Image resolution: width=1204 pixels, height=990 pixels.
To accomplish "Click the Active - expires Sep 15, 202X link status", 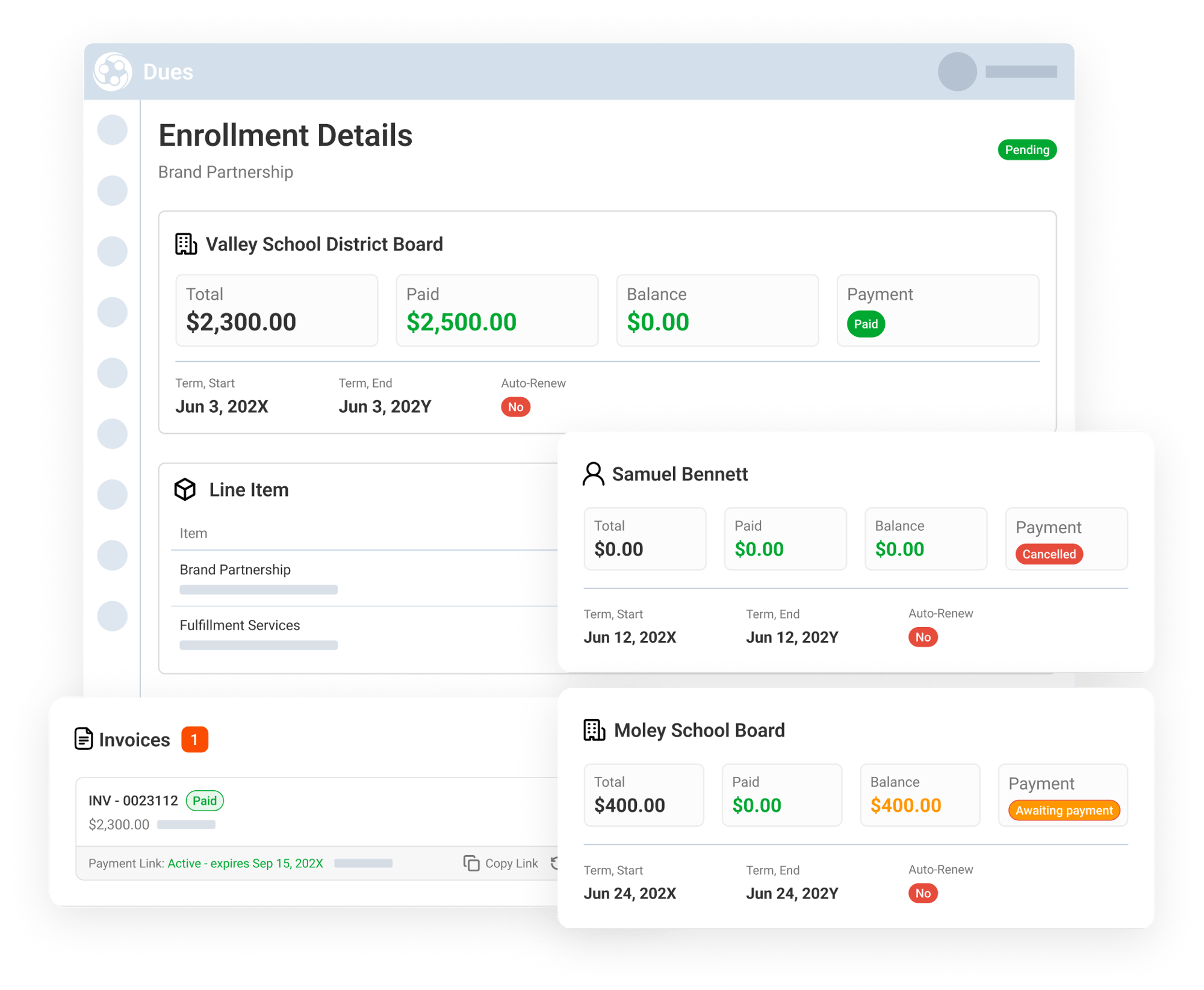I will coord(245,863).
